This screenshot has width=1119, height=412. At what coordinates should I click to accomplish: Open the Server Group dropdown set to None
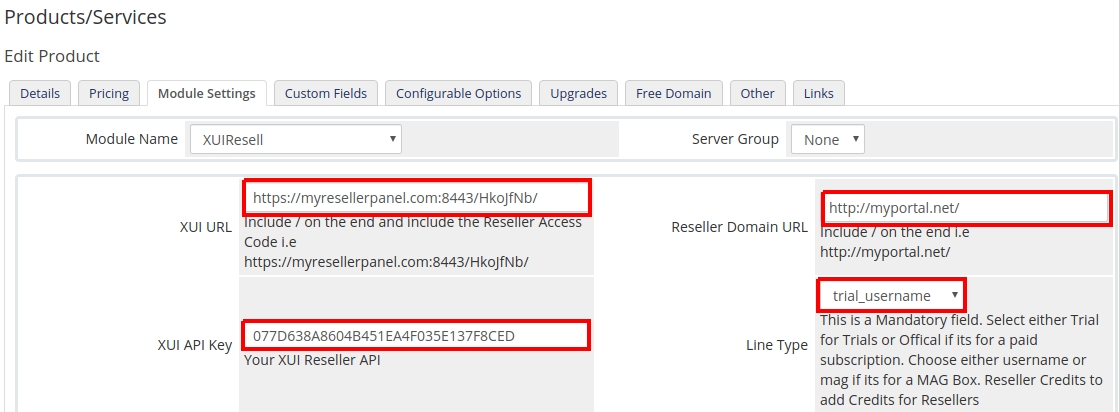tap(827, 140)
